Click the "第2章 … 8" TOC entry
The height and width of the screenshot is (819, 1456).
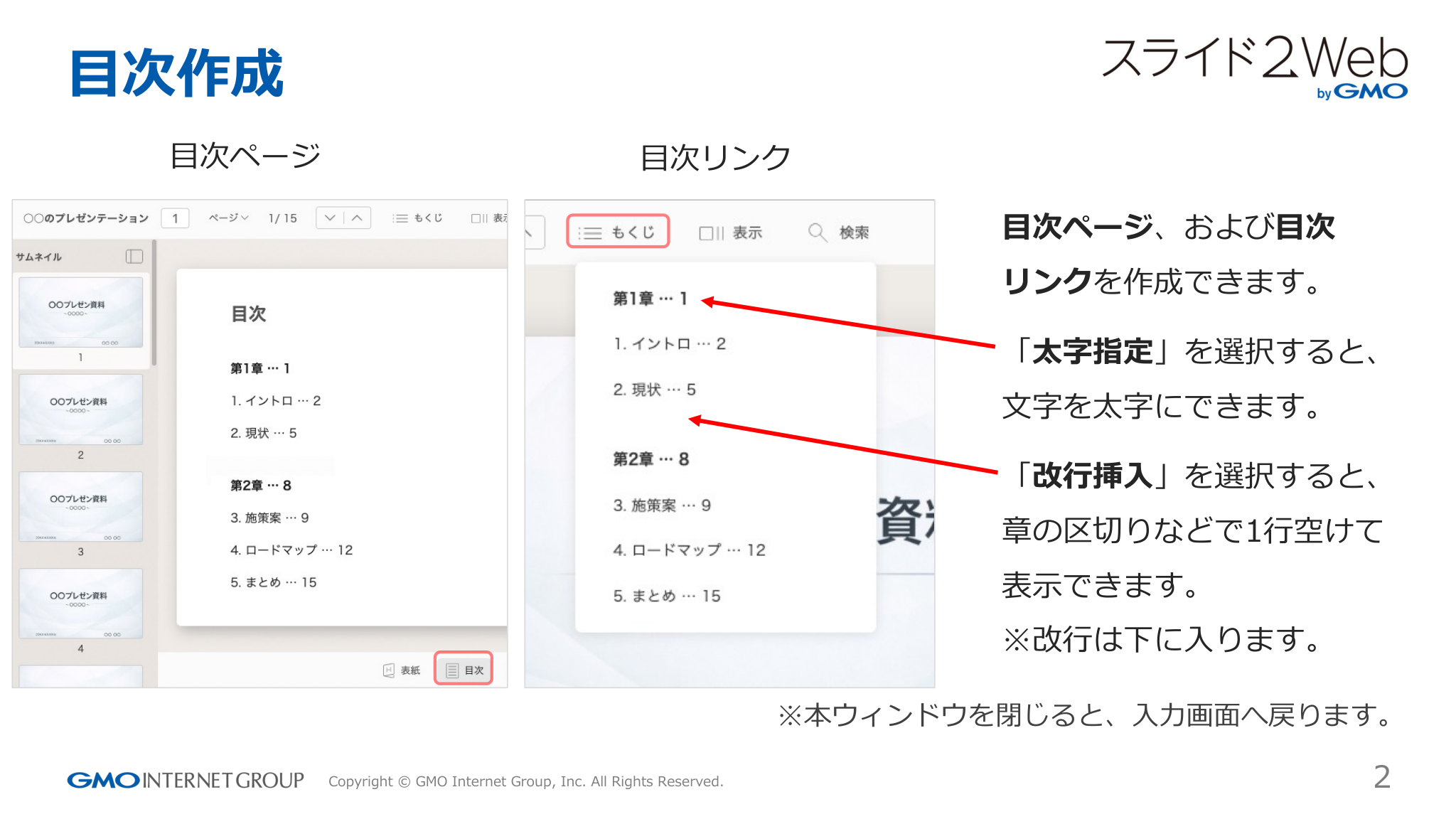point(649,459)
